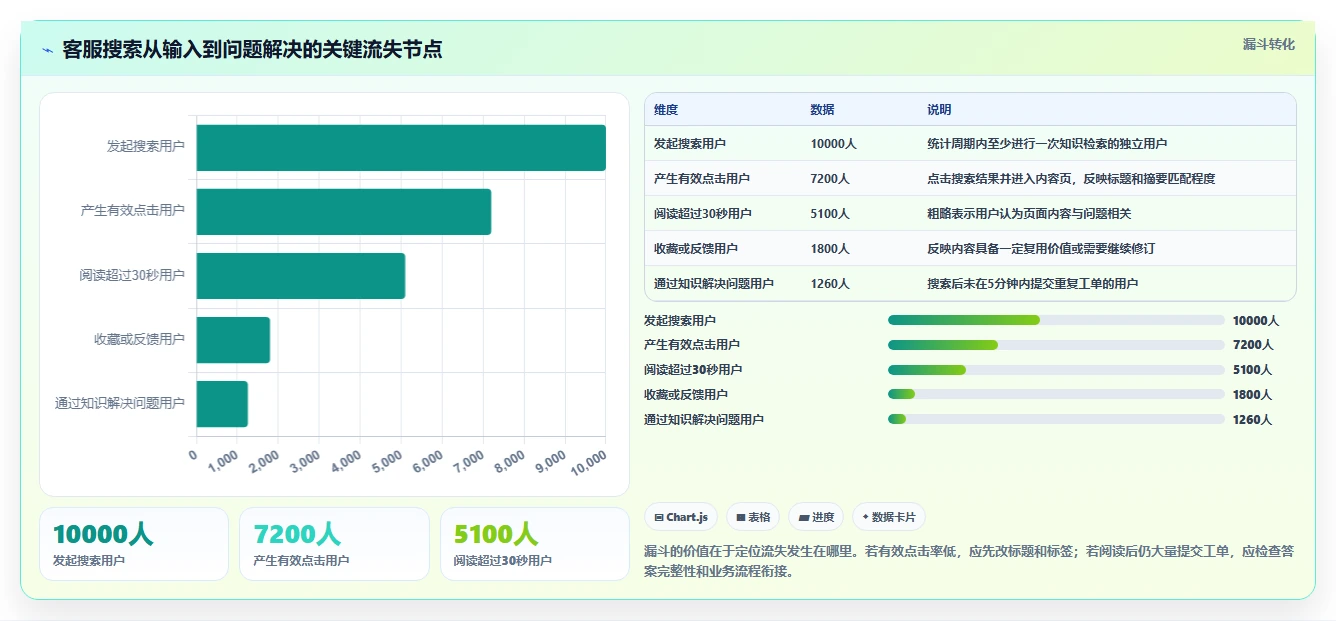The image size is (1336, 621).
Task: Click the 收藏或反馈用户 progress bar
Action: (1056, 394)
